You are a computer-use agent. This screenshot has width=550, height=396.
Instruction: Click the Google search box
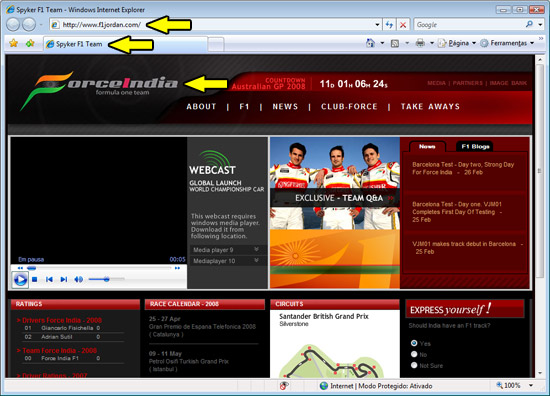pos(469,25)
